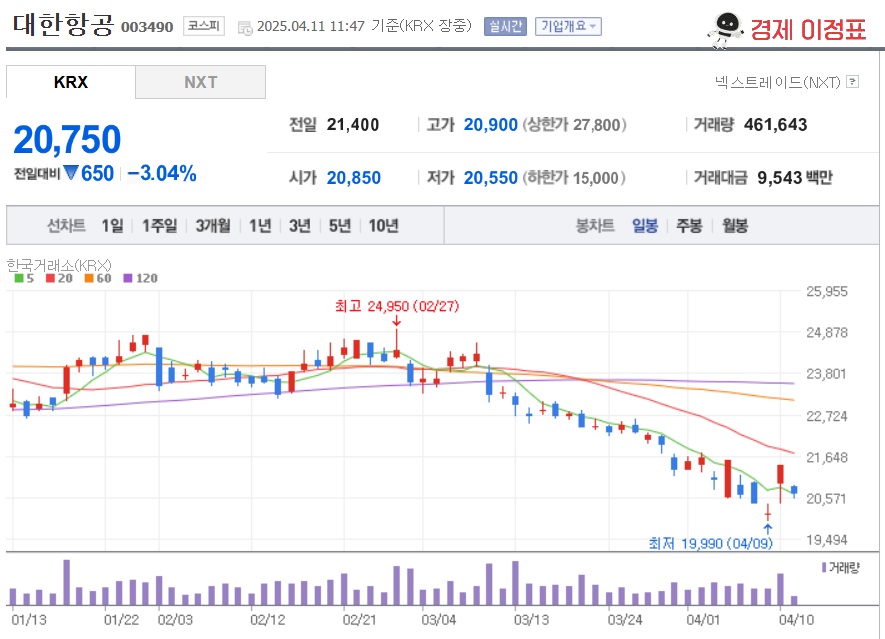885x639 pixels.
Task: Click the 01/13 date on chart axis
Action: click(29, 620)
